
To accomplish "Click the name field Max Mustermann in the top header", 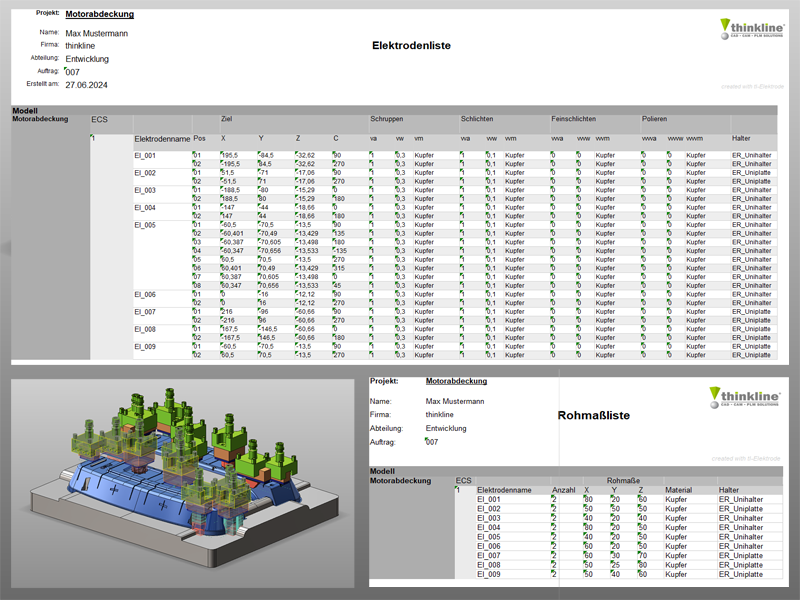I will [96, 33].
